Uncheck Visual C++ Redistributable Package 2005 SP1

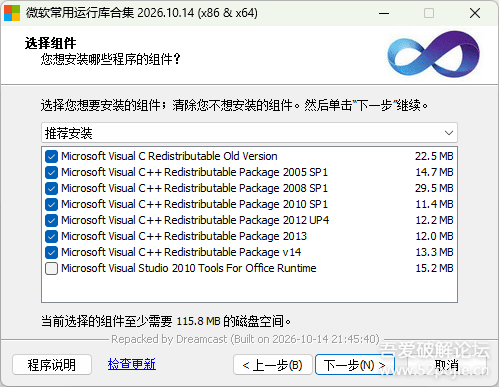51,172
